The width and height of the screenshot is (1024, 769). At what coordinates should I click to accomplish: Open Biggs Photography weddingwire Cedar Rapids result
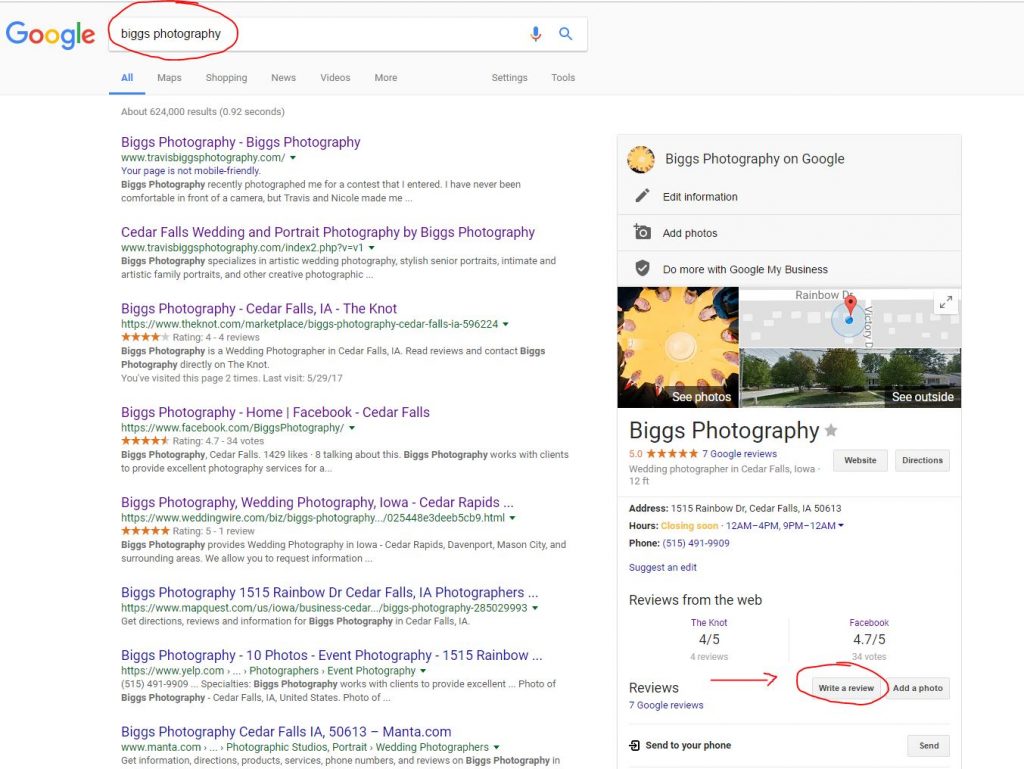click(317, 503)
